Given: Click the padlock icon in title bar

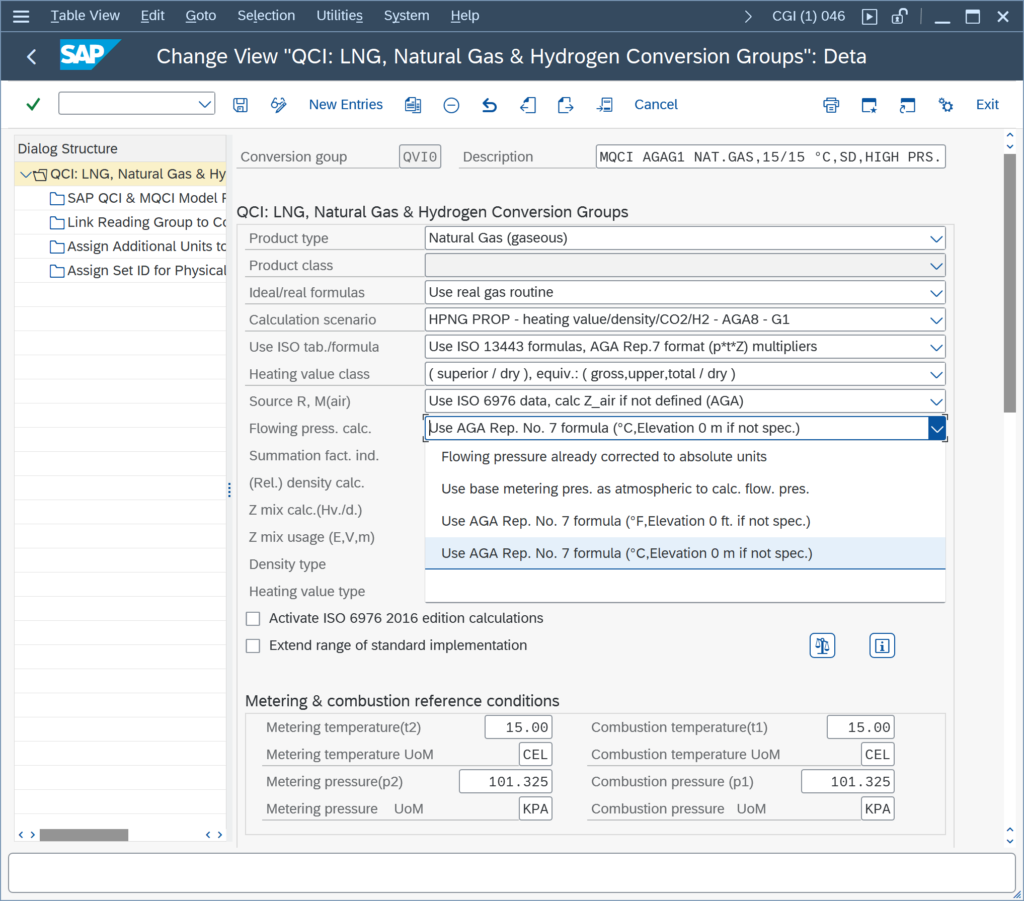Looking at the screenshot, I should tap(900, 16).
